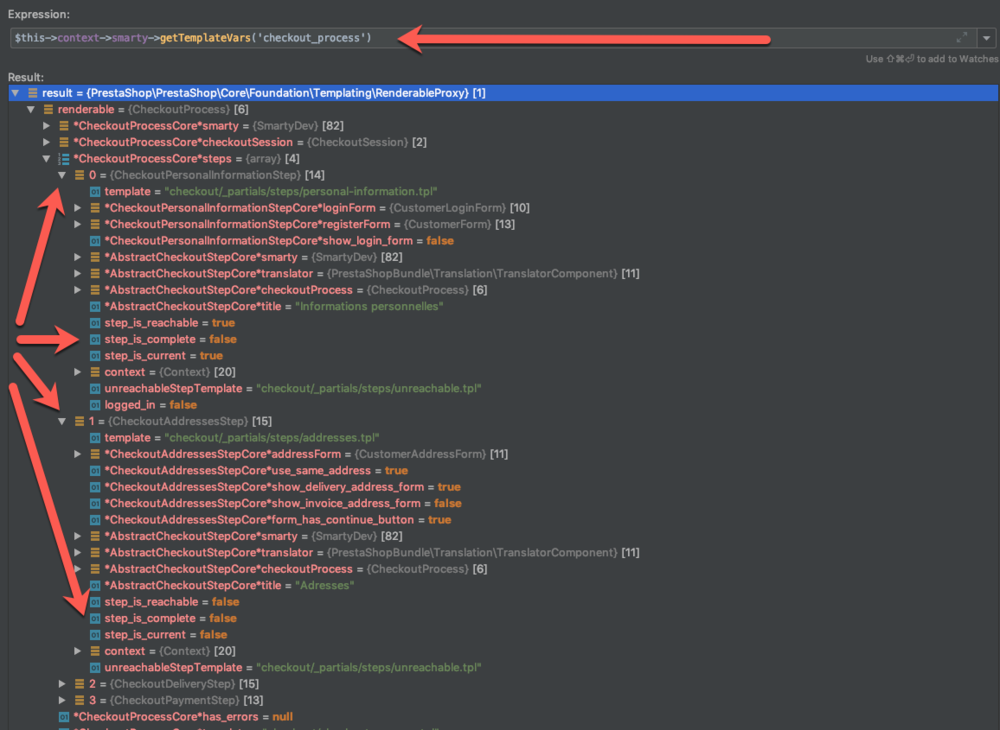Click the primitive icon next to the template field

click(94, 191)
